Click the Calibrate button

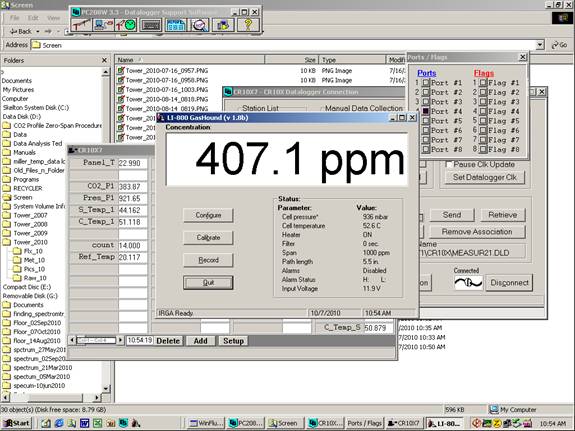(x=208, y=237)
